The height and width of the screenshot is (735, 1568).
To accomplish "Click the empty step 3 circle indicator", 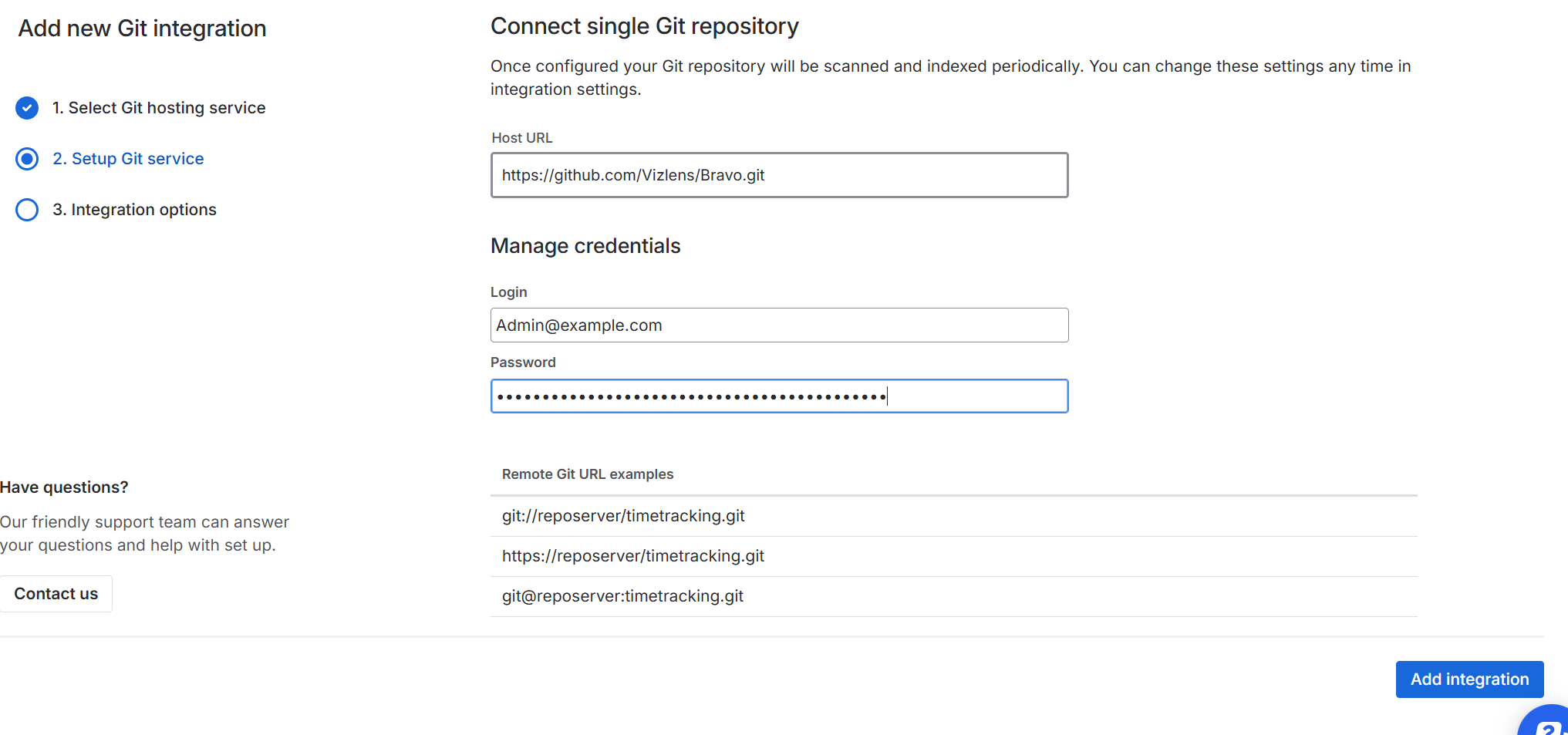I will point(27,210).
